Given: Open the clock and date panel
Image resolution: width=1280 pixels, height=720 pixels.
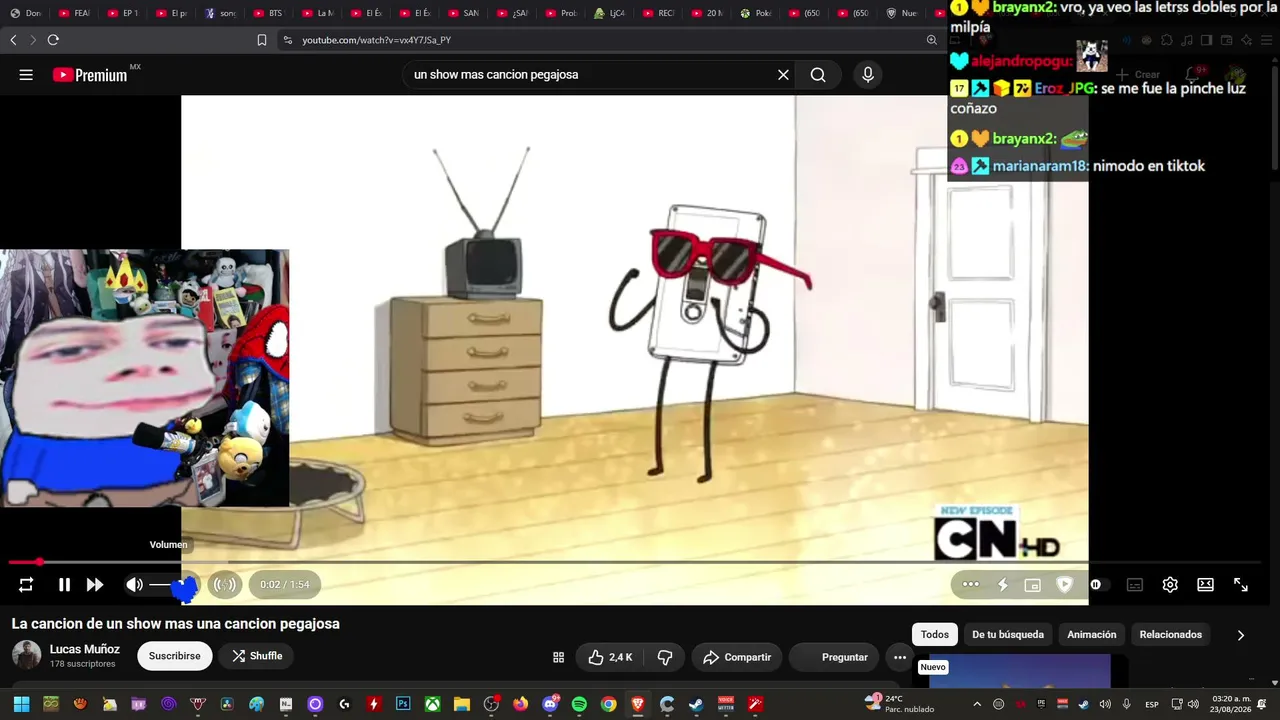Looking at the screenshot, I should [1231, 704].
